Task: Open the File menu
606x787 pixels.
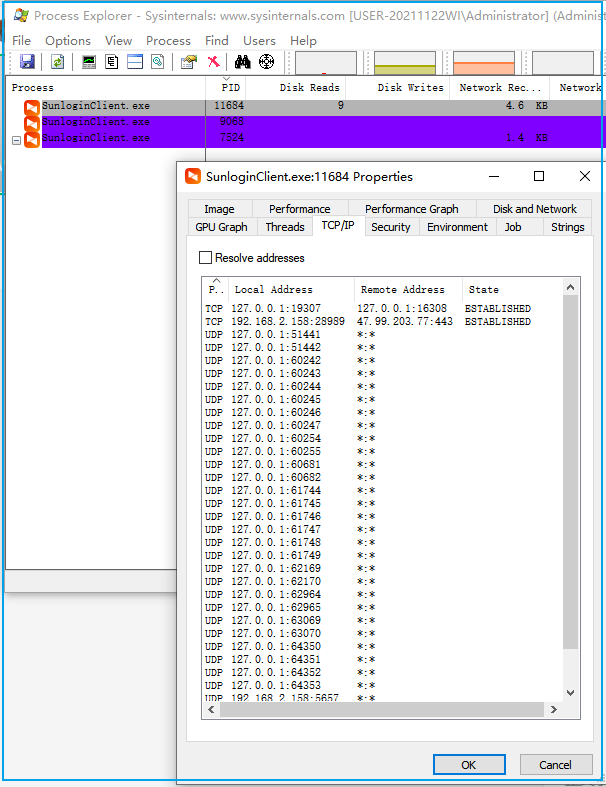Action: pos(22,40)
